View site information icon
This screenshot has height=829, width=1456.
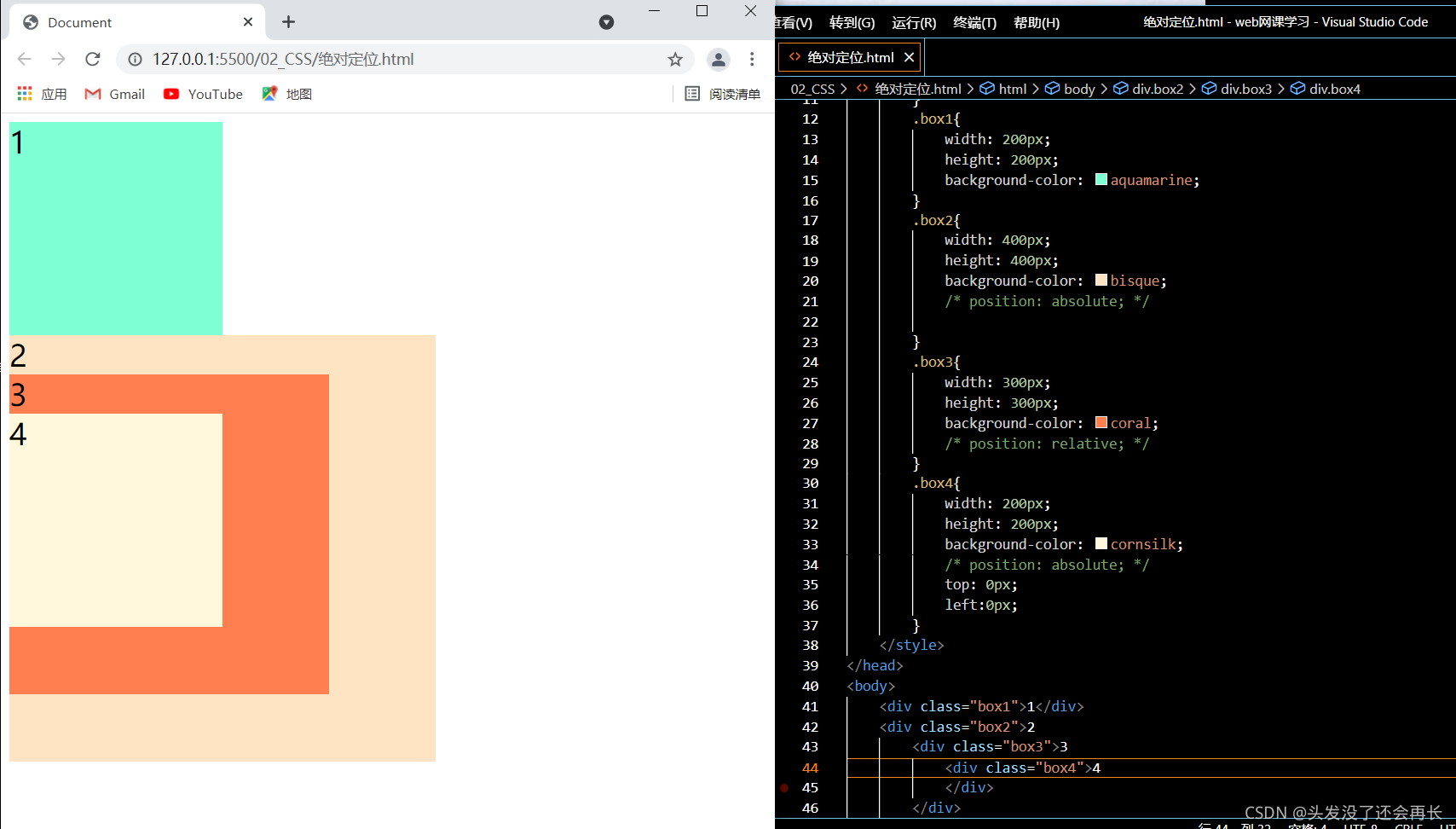click(x=135, y=59)
